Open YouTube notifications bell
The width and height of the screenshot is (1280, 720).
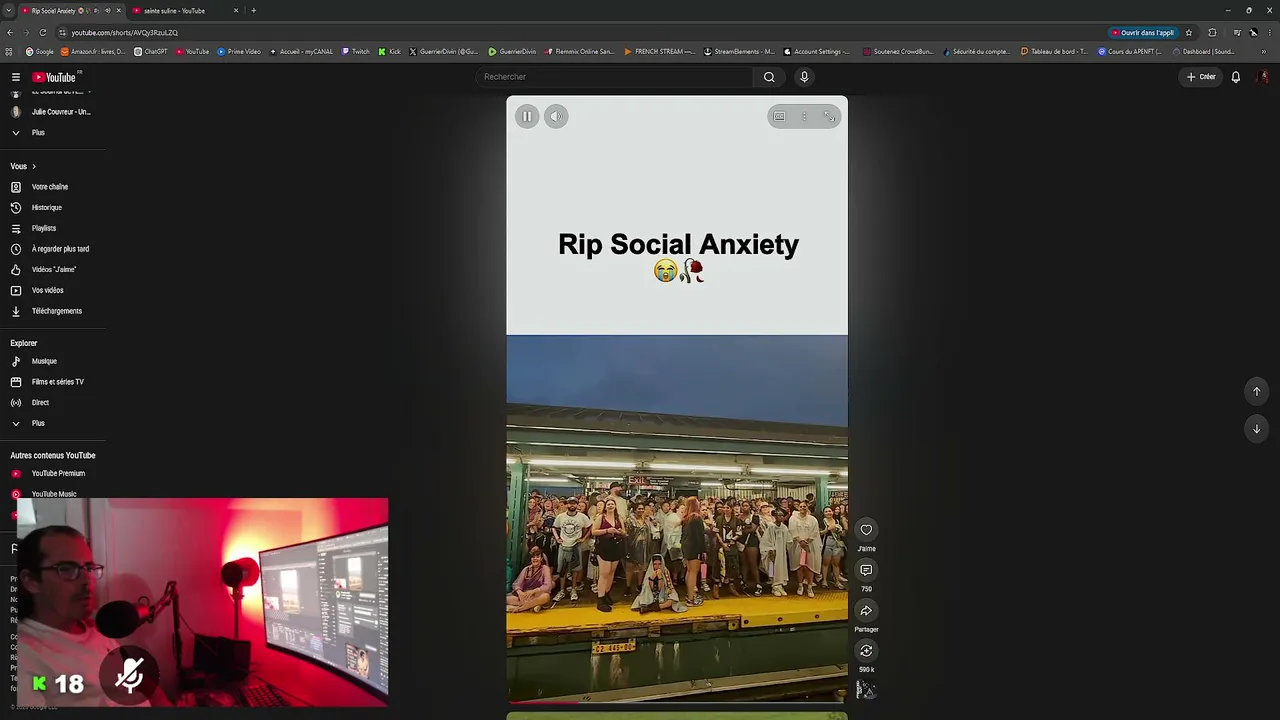click(1236, 77)
